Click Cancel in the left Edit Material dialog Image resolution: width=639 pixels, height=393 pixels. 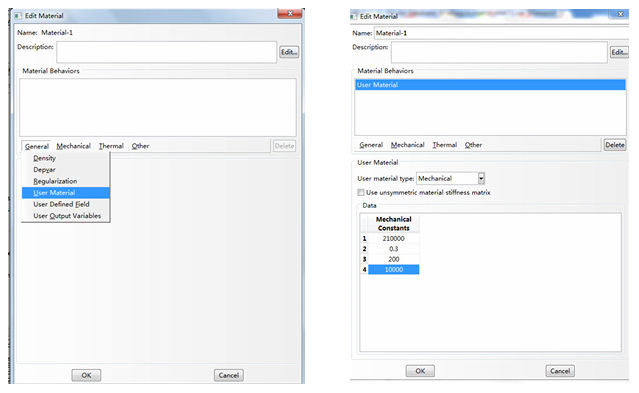coord(229,375)
